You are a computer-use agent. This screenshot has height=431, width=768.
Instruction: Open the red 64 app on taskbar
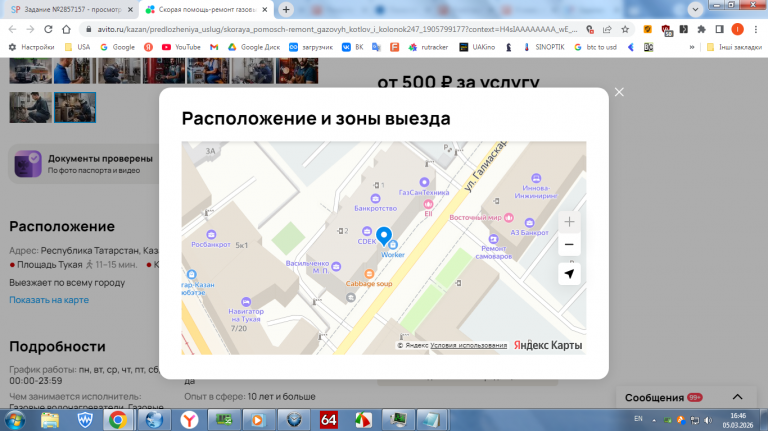(328, 420)
